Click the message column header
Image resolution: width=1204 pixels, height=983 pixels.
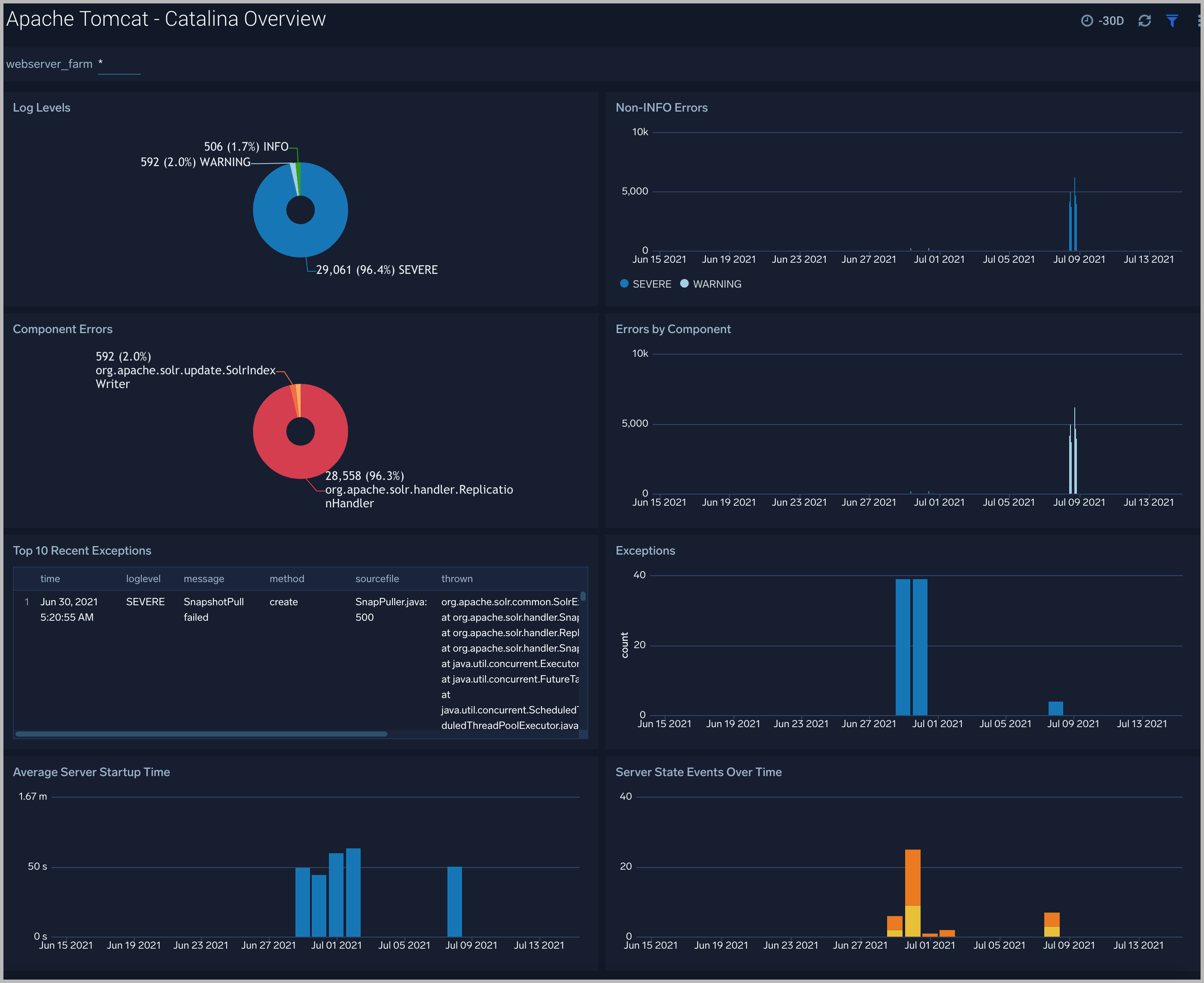[x=203, y=579]
